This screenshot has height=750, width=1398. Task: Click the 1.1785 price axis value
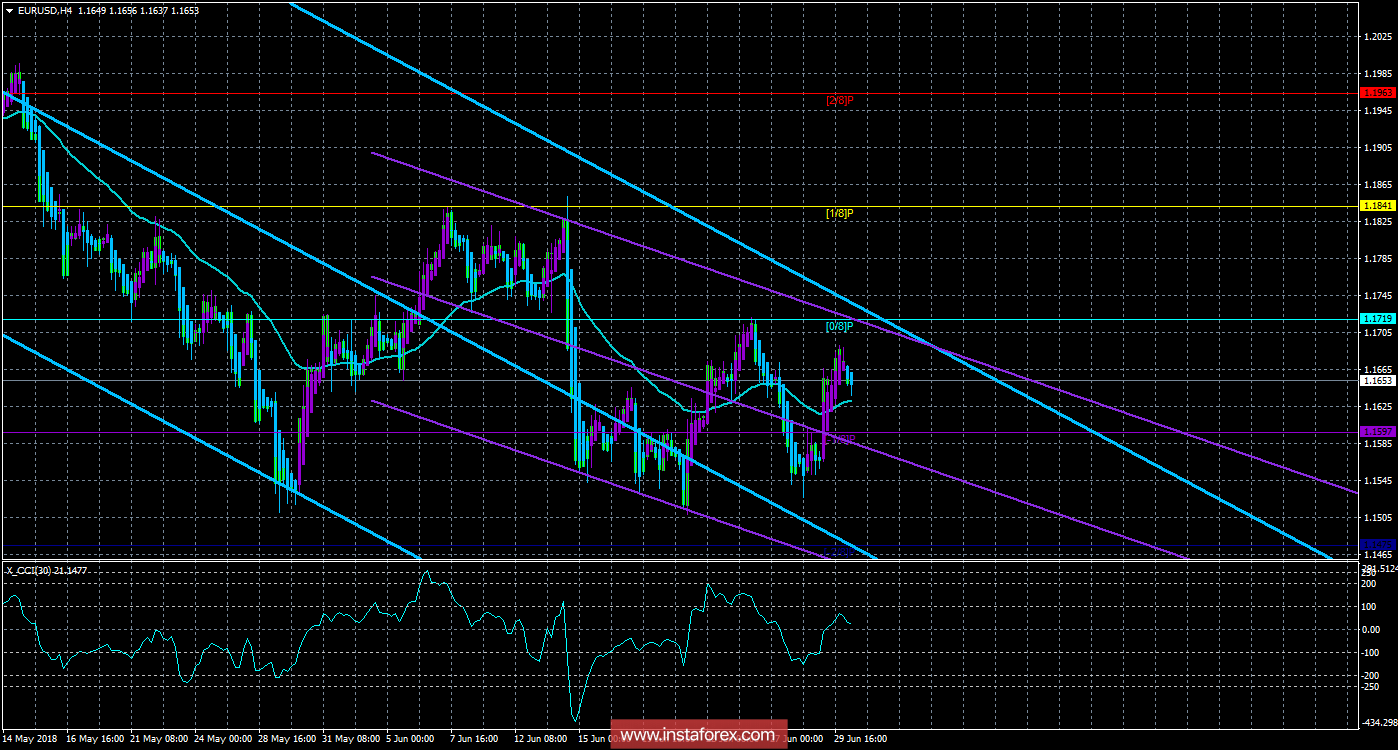coord(1378,258)
